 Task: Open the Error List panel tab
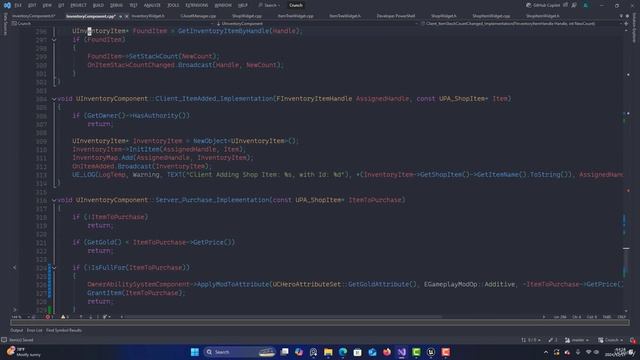point(34,330)
